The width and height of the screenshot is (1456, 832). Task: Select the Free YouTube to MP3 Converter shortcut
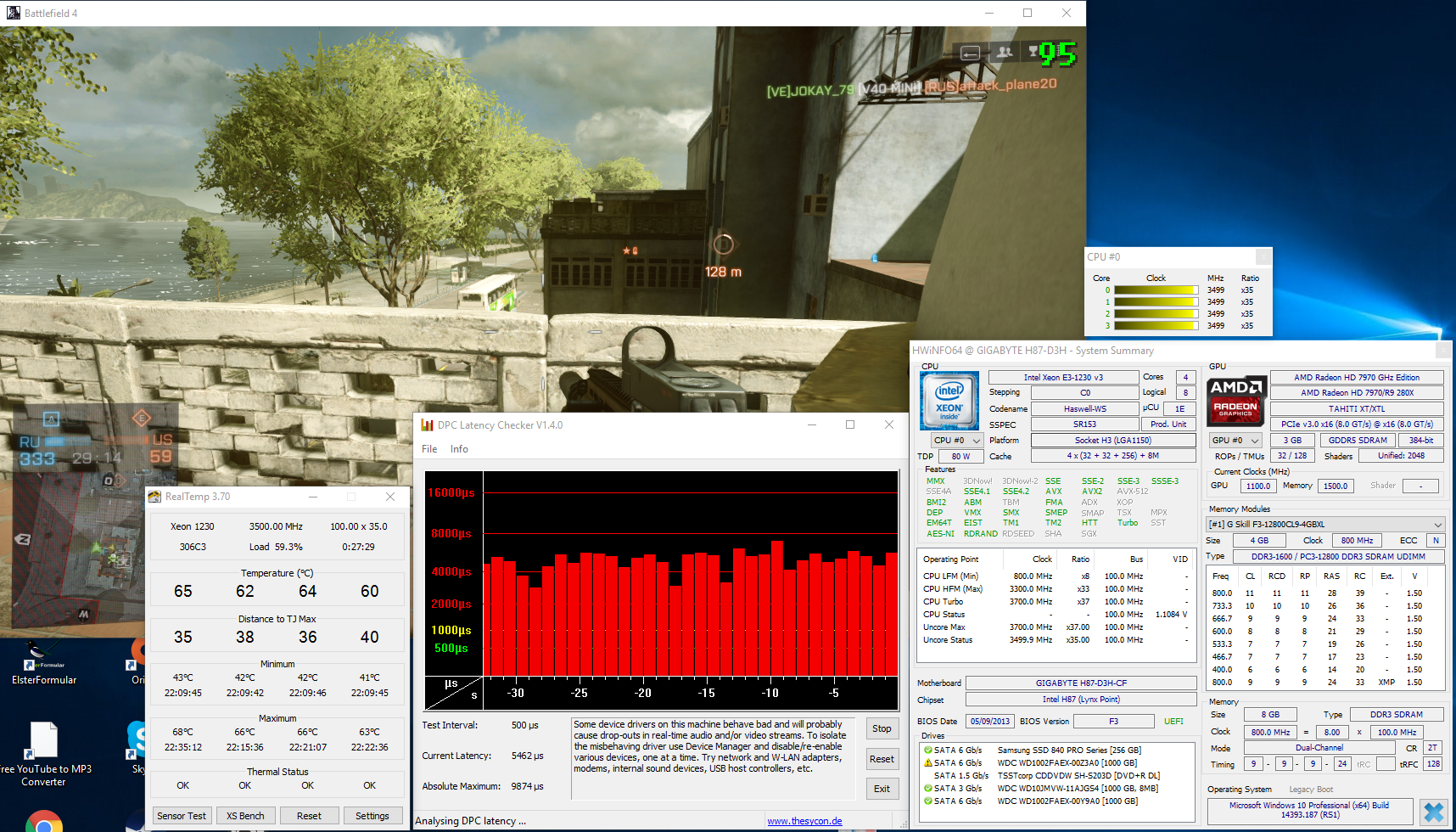[x=44, y=754]
